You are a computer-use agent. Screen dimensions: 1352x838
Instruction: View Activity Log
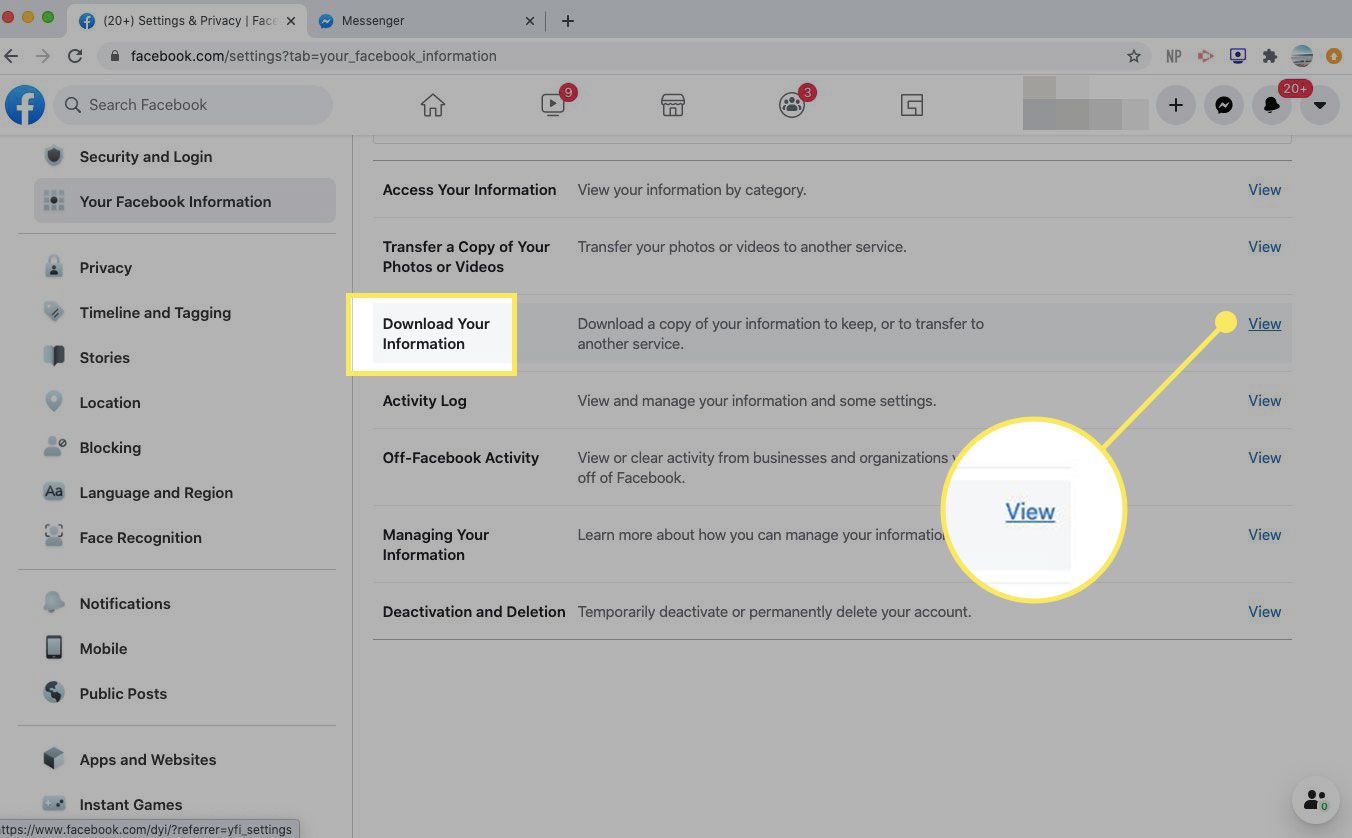[1264, 401]
